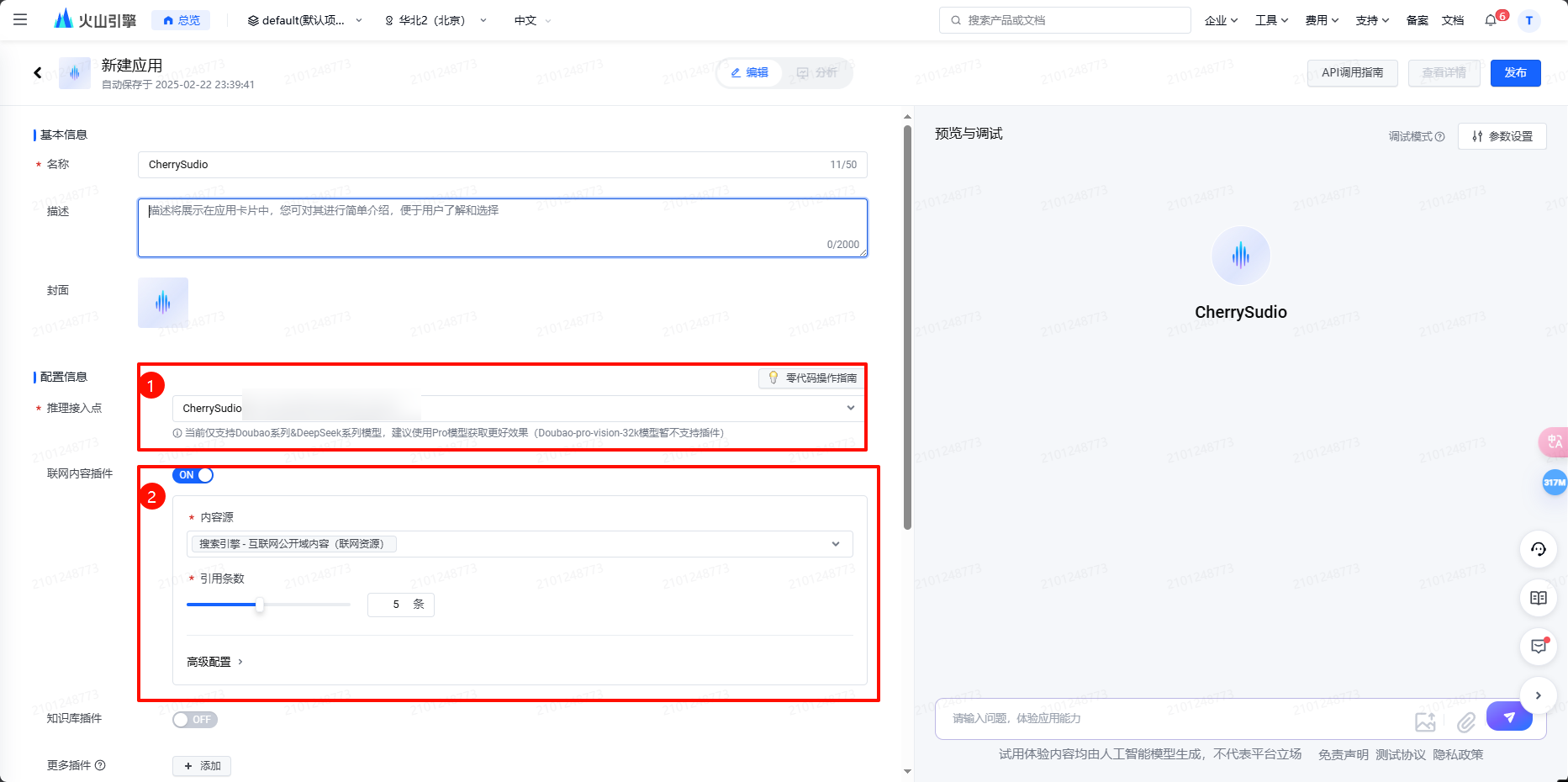
Task: Open the 免责声明 link
Action: point(1343,755)
